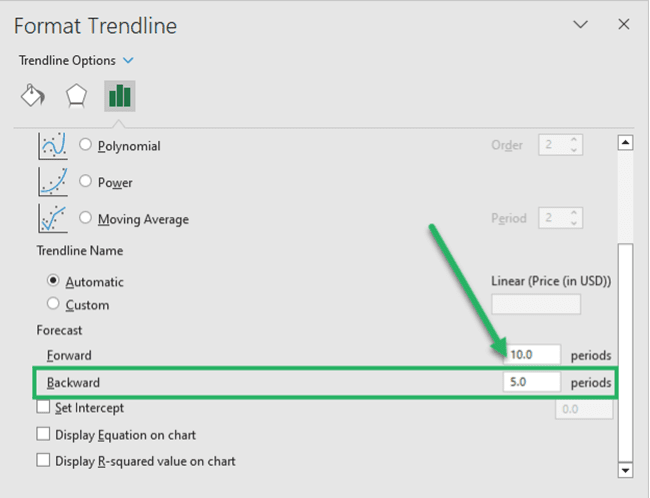Screen dimensions: 650x498
Task: Click the scrollbar up arrow
Action: [x=625, y=143]
